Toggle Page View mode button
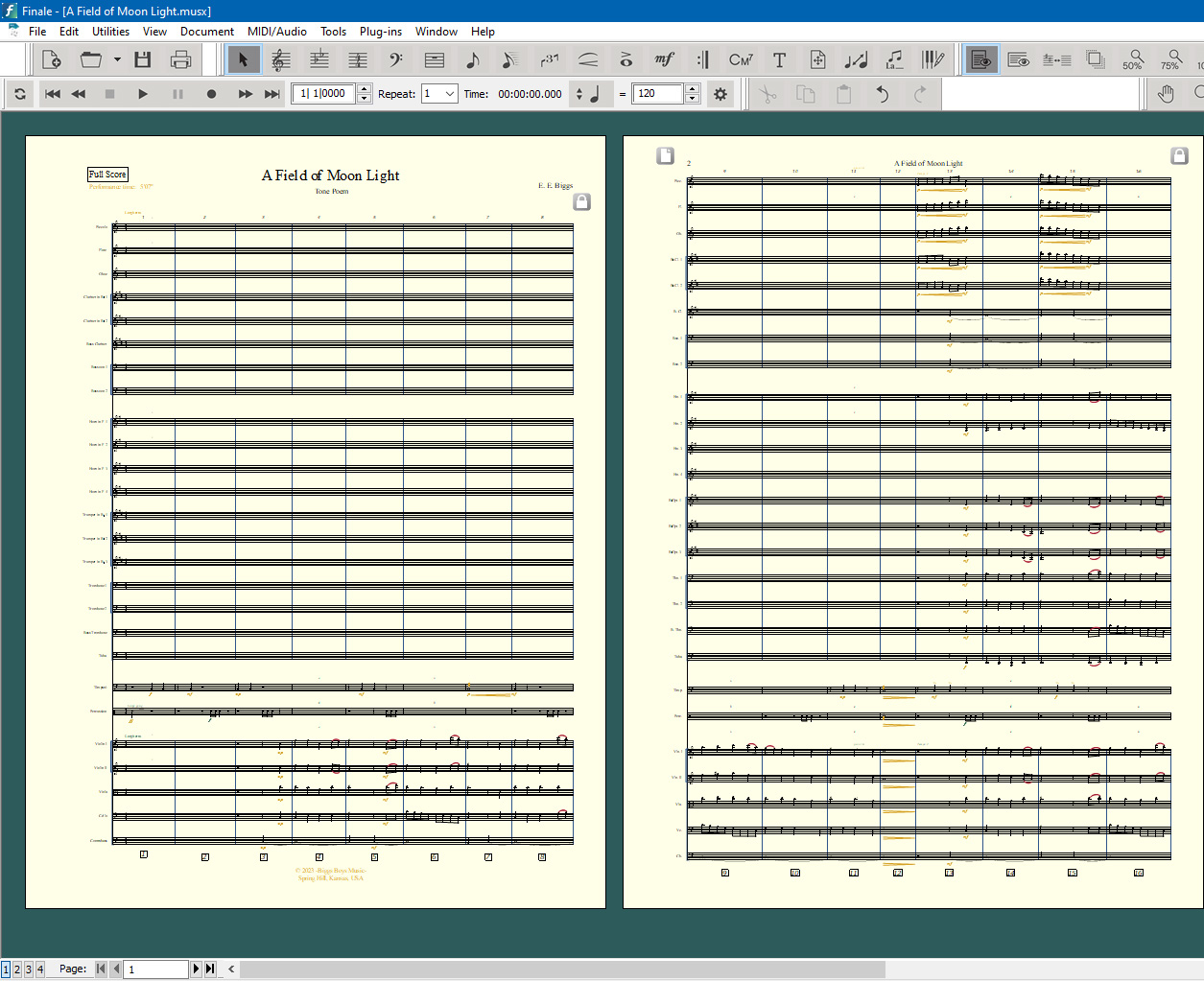Screen dimensions: 1204x981 [980, 60]
